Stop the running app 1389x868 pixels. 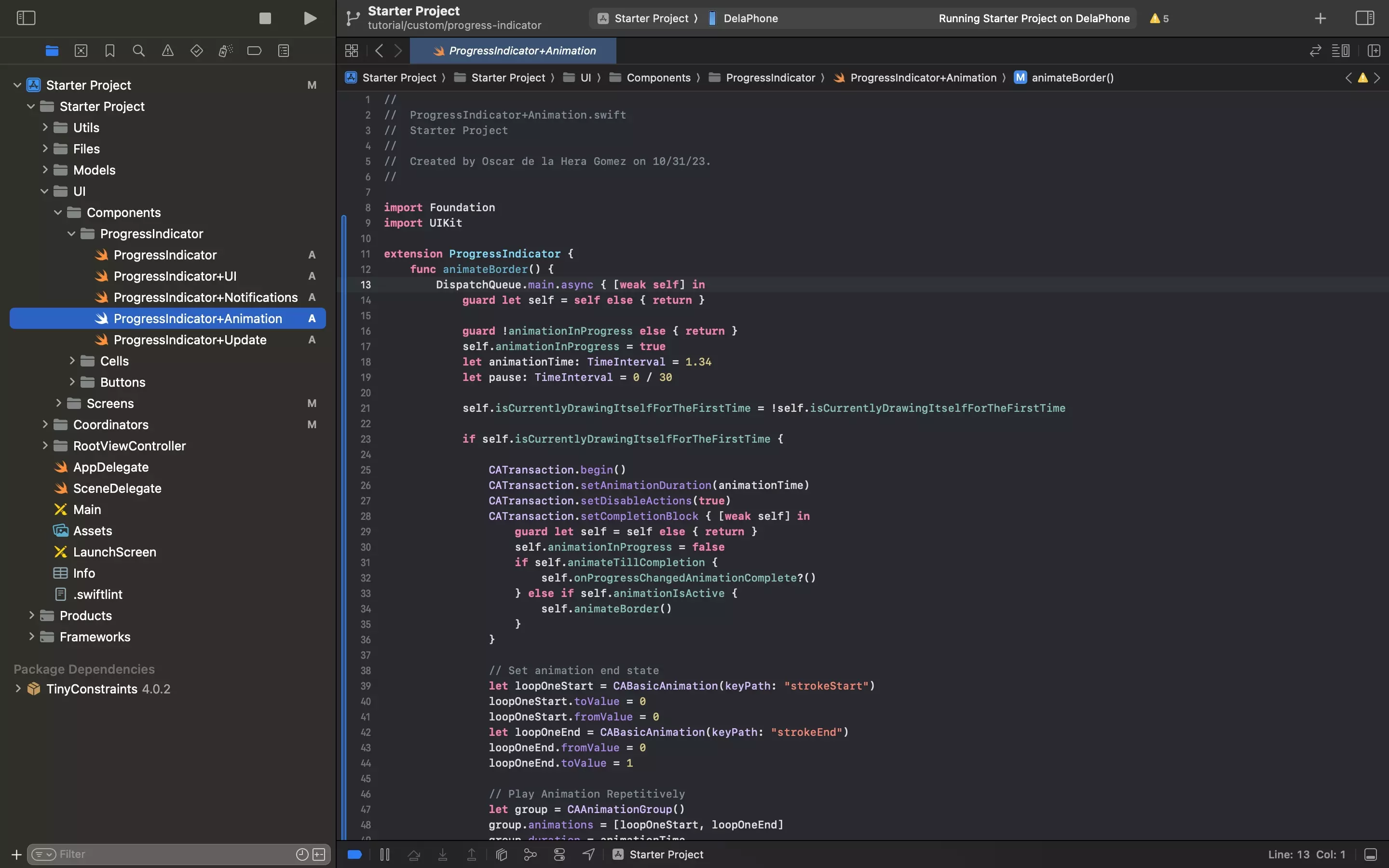pyautogui.click(x=265, y=18)
